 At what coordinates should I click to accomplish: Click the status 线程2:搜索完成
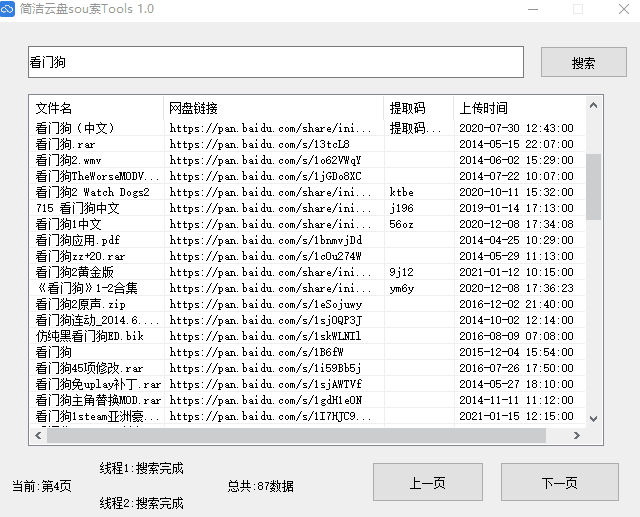click(x=141, y=503)
